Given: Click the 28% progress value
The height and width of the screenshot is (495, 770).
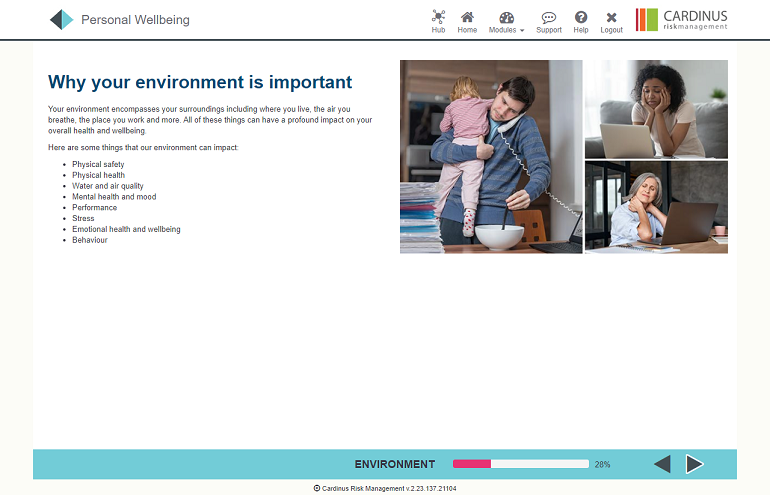Looking at the screenshot, I should (x=602, y=465).
